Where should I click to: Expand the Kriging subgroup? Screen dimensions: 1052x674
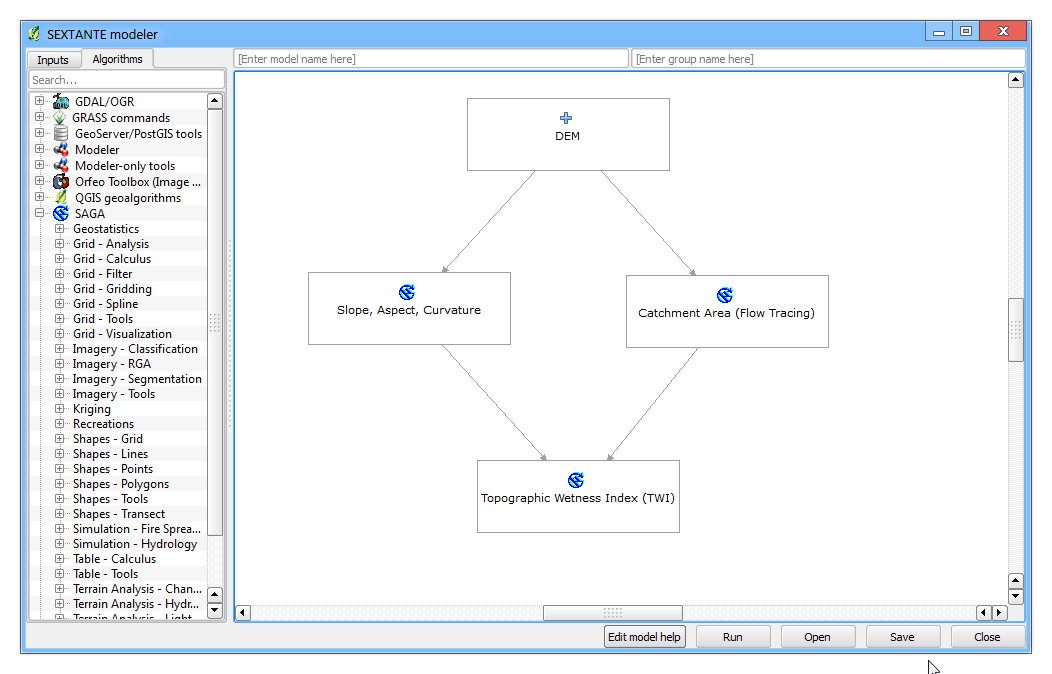click(60, 408)
